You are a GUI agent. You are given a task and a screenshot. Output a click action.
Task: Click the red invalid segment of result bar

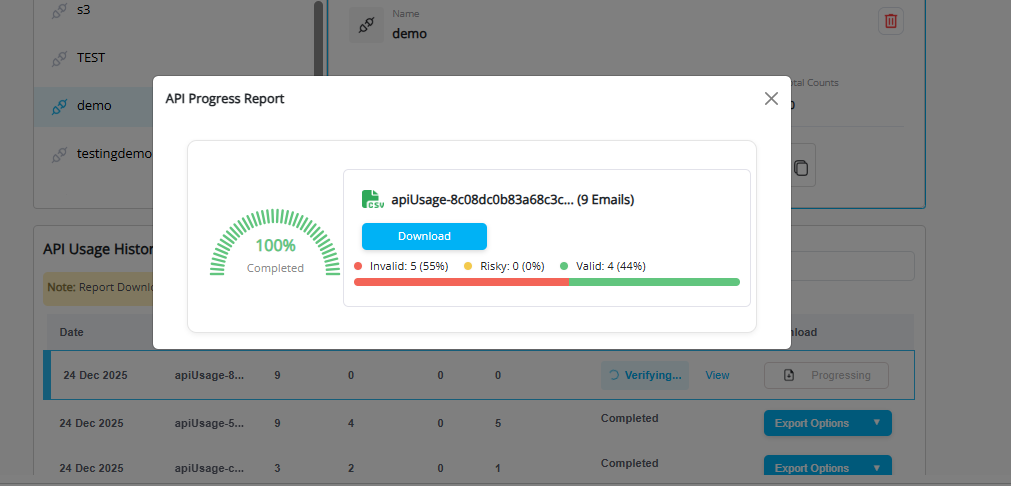click(x=462, y=282)
